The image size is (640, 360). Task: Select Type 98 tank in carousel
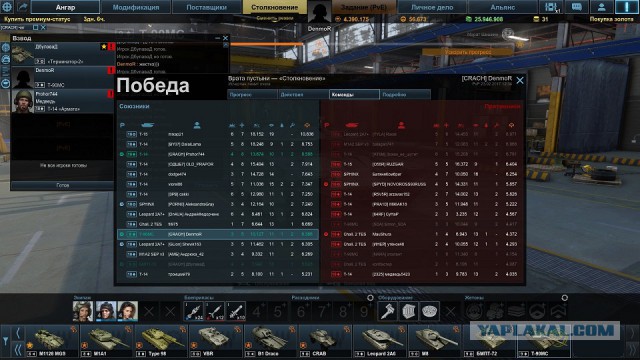coord(160,342)
